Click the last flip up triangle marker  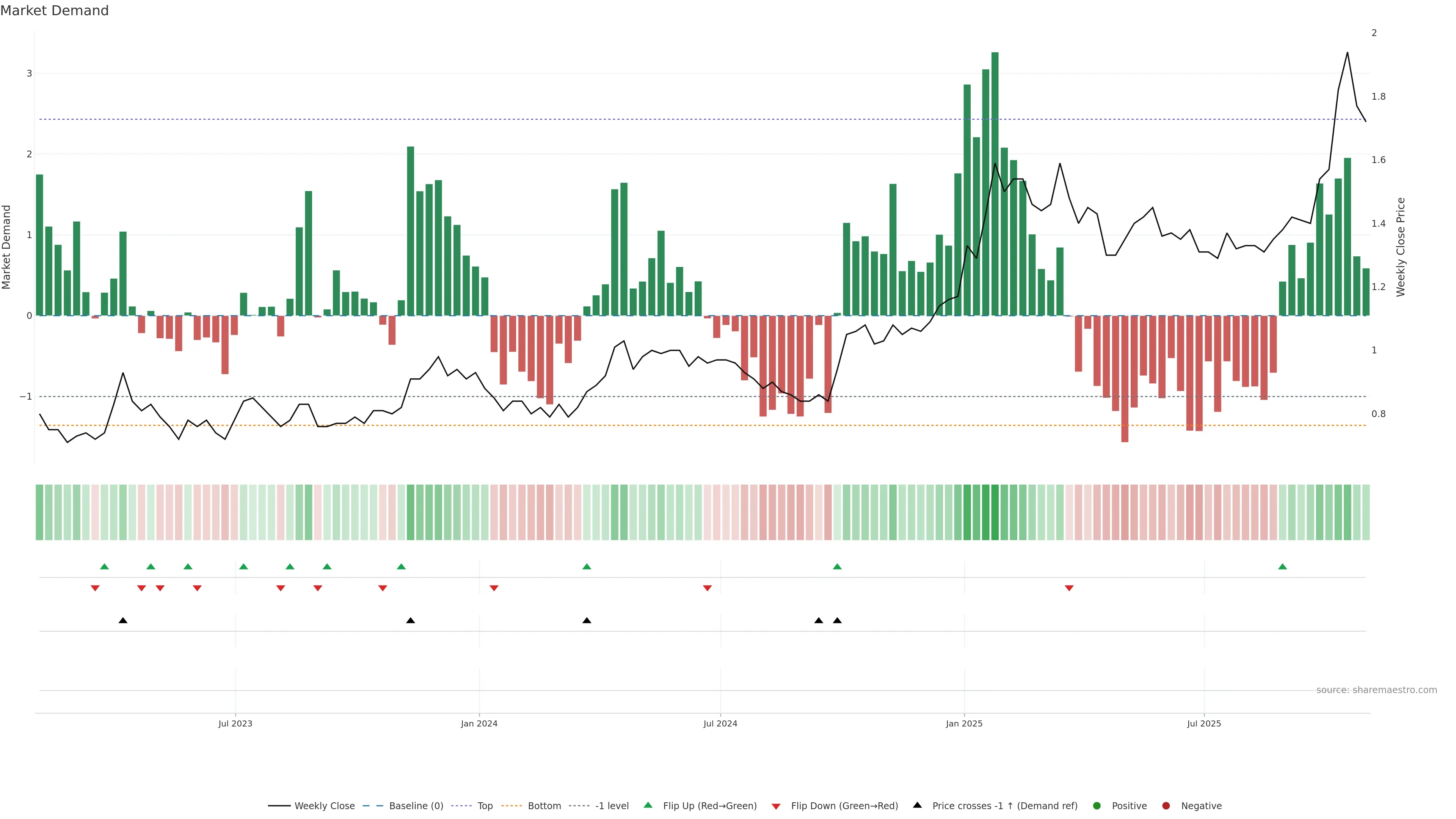click(x=1282, y=567)
